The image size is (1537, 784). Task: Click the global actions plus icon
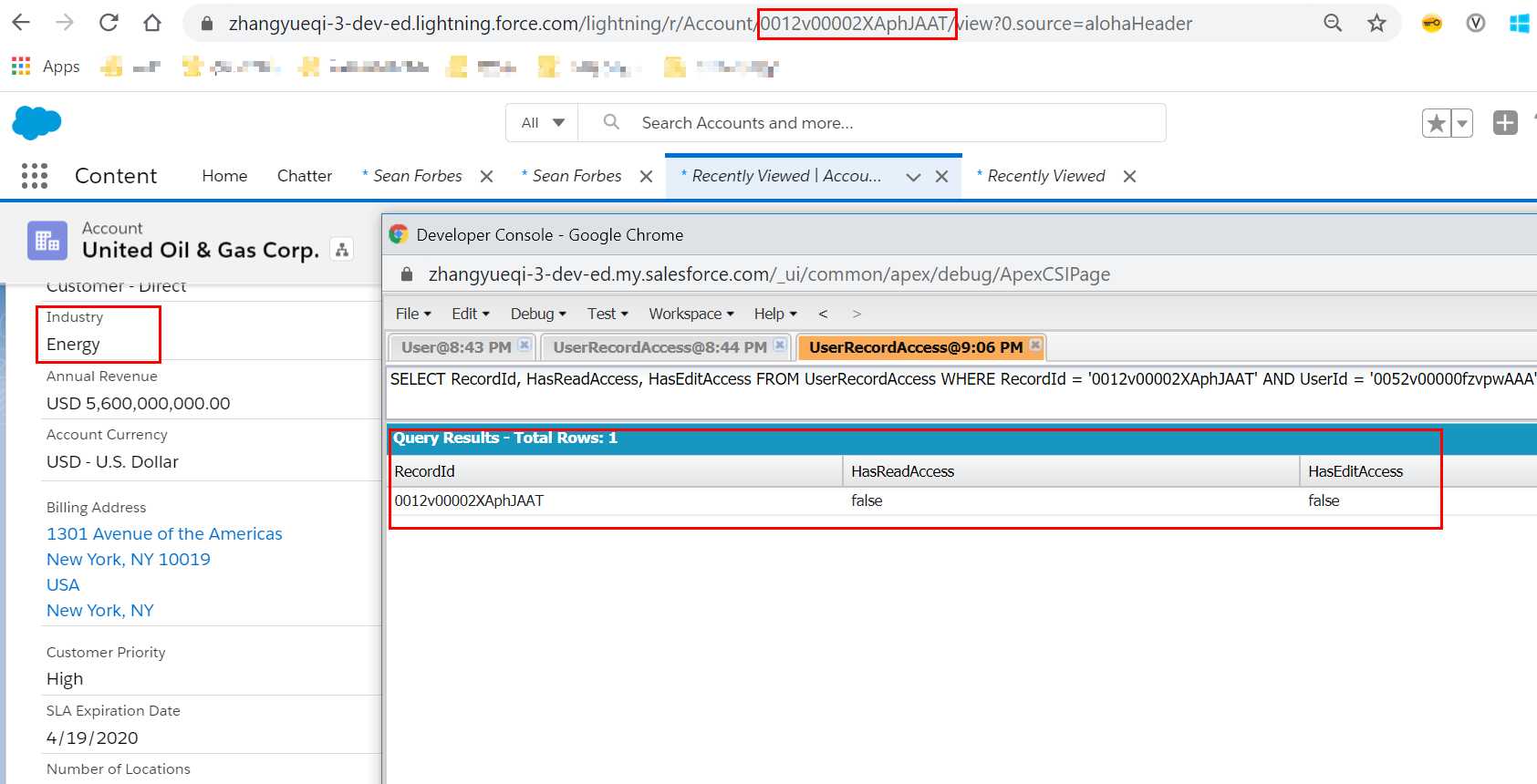1505,122
